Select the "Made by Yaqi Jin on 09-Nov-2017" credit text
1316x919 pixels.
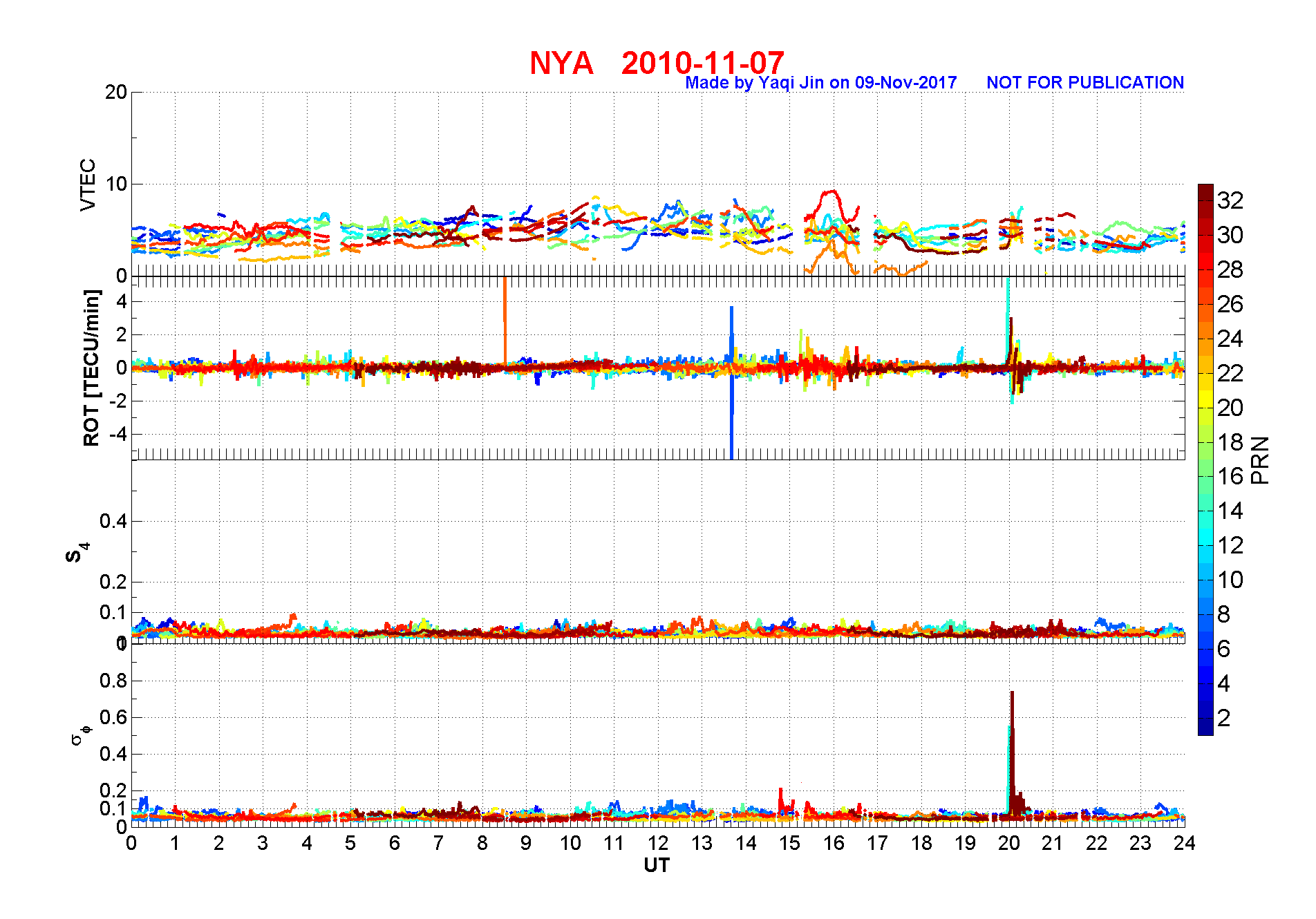821,83
